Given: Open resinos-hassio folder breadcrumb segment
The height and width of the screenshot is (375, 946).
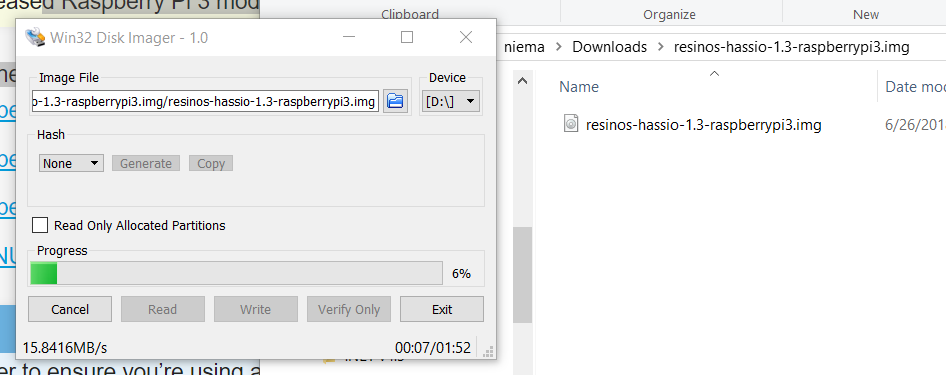Looking at the screenshot, I should pyautogui.click(x=792, y=47).
